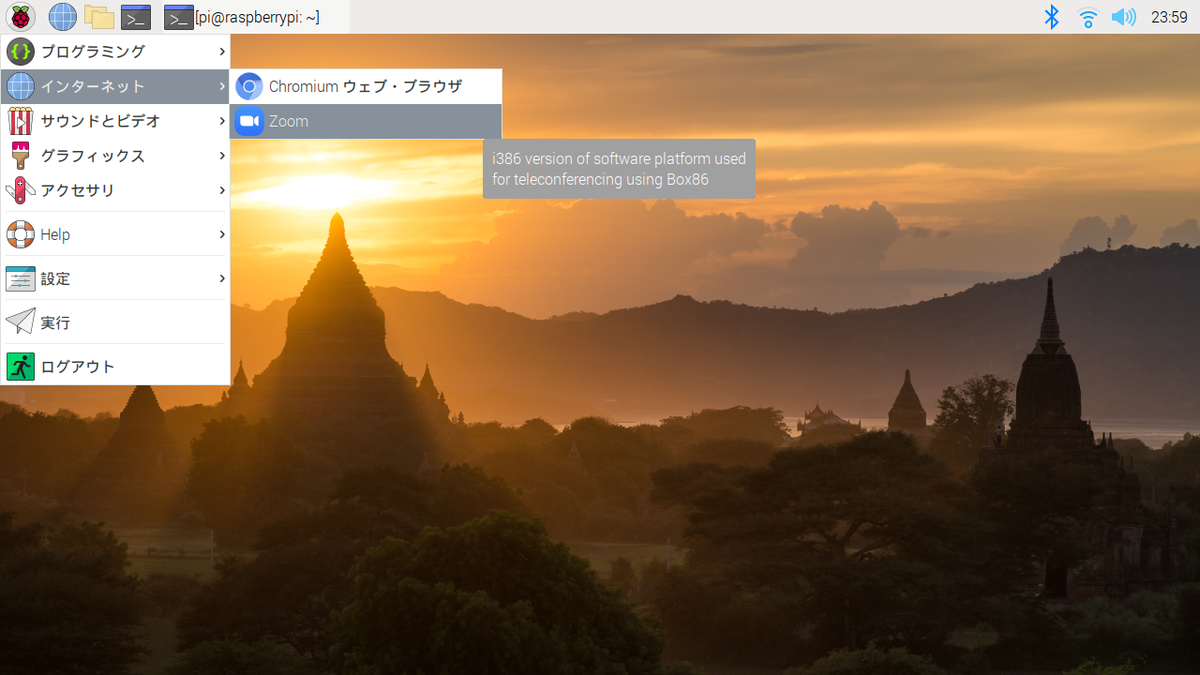
Task: Choose ログアウト from the main menu
Action: click(116, 366)
